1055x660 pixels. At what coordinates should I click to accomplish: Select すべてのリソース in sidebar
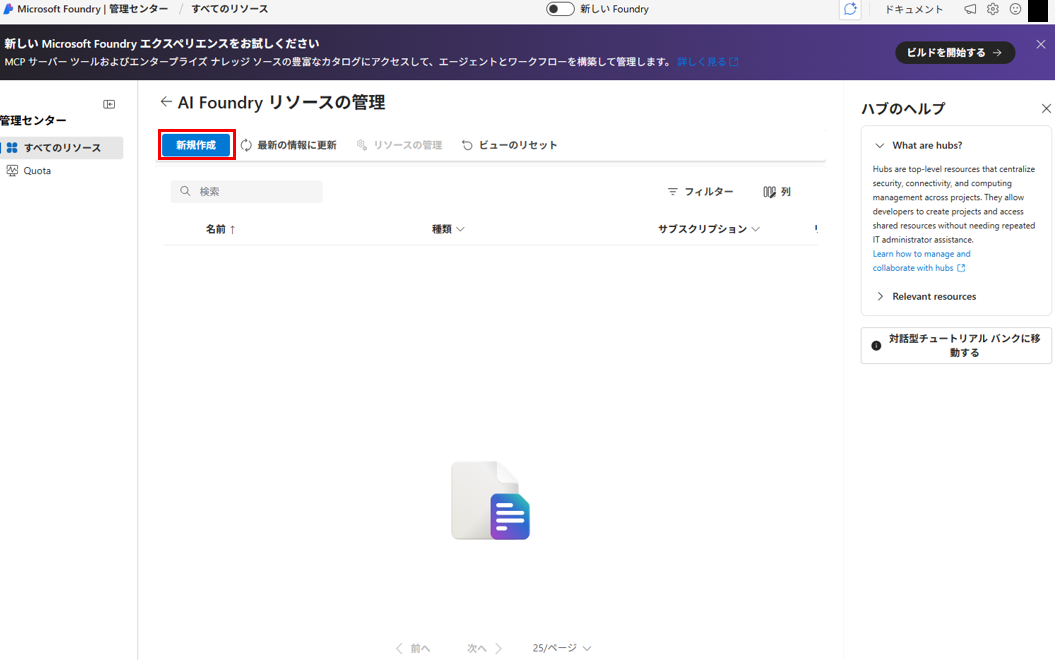point(62,147)
